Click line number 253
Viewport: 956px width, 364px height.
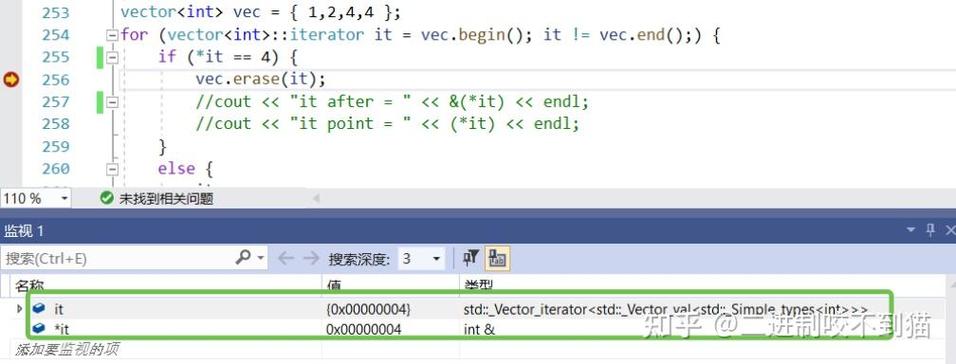pyautogui.click(x=55, y=12)
